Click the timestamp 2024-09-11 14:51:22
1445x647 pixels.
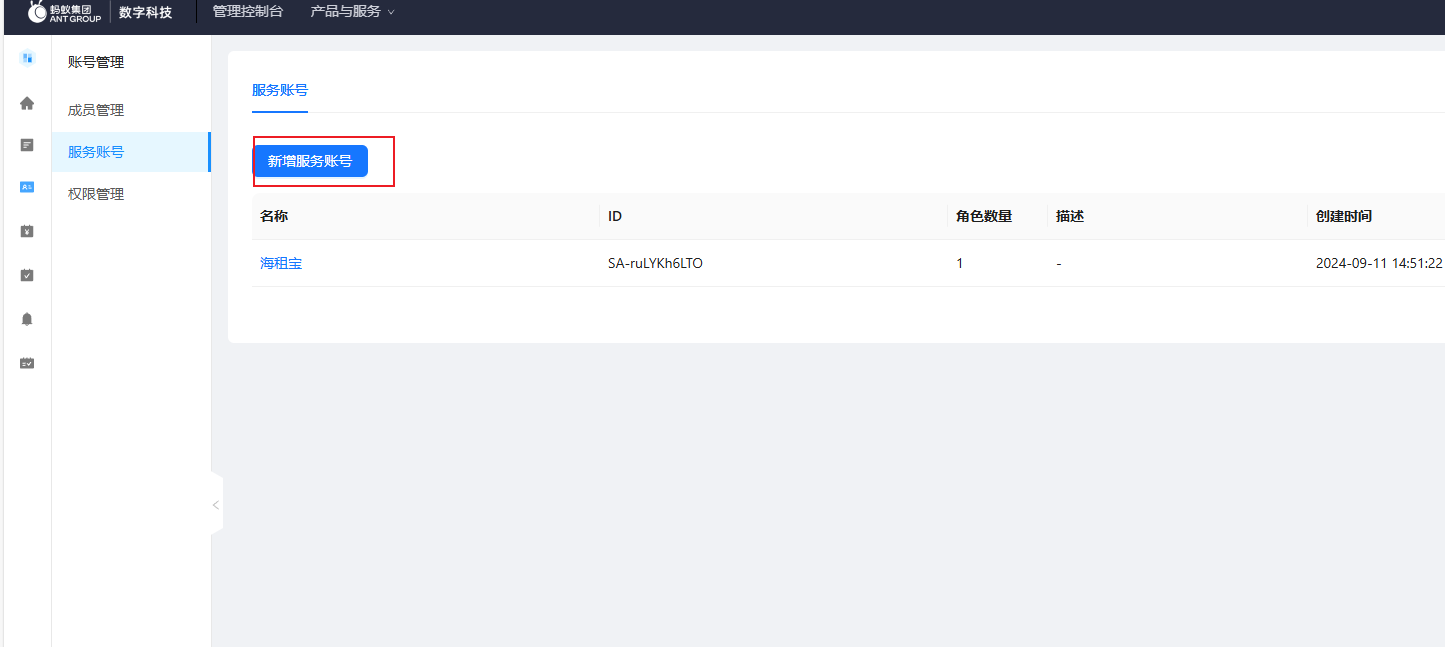click(1379, 263)
